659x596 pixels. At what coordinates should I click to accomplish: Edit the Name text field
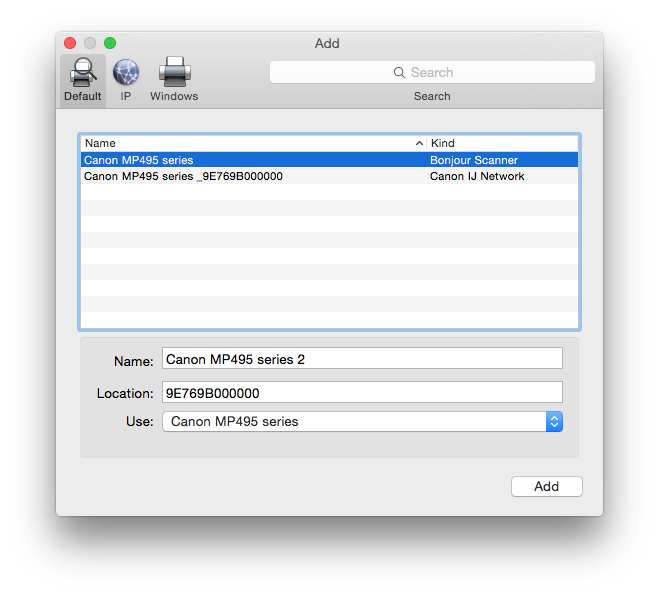click(x=362, y=359)
